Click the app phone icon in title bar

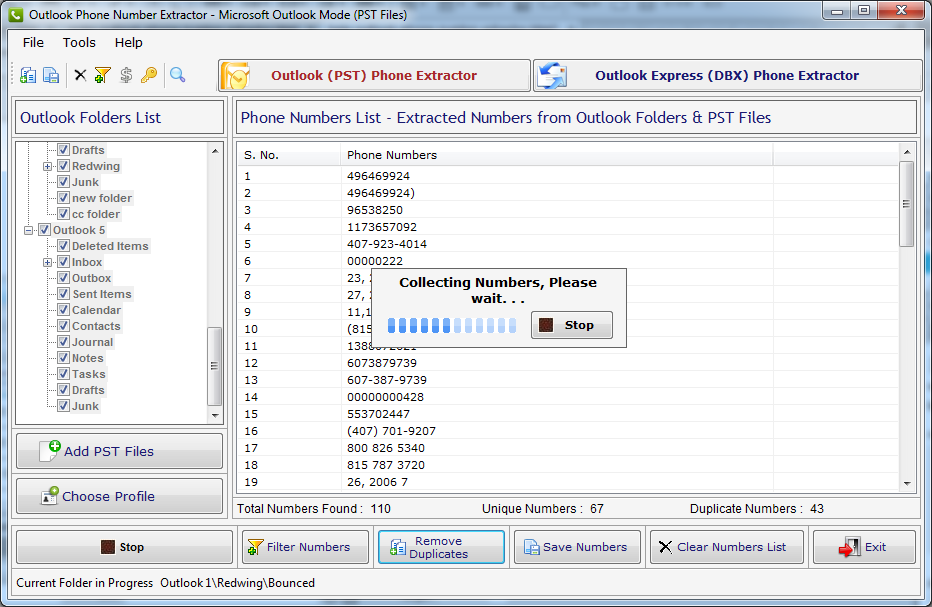tap(16, 15)
